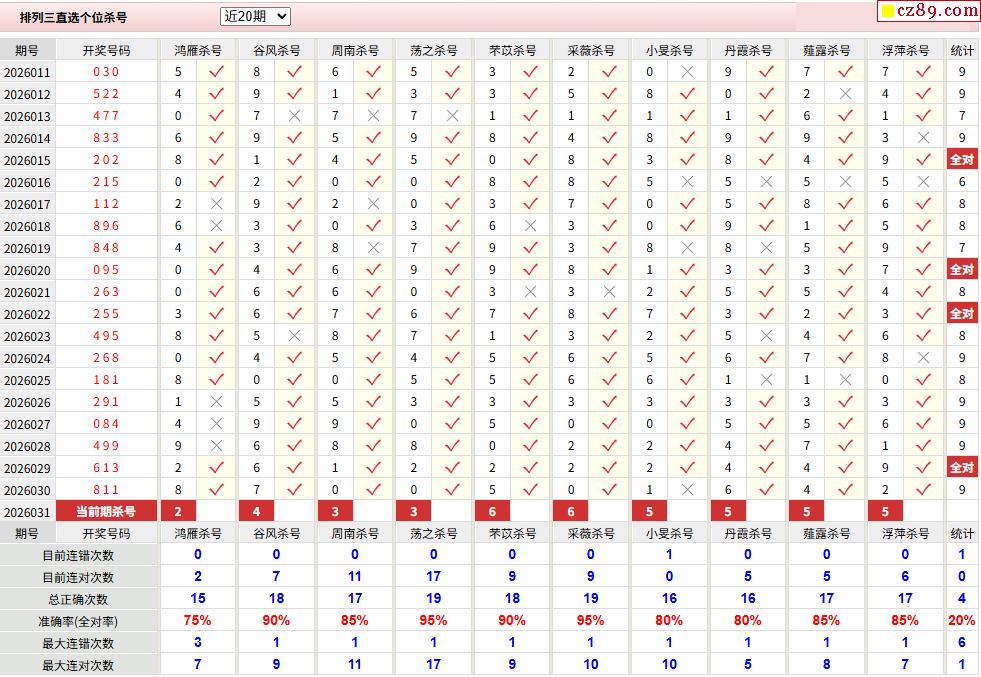Click the 目前连错次数 row label
The width and height of the screenshot is (981, 677).
78,556
